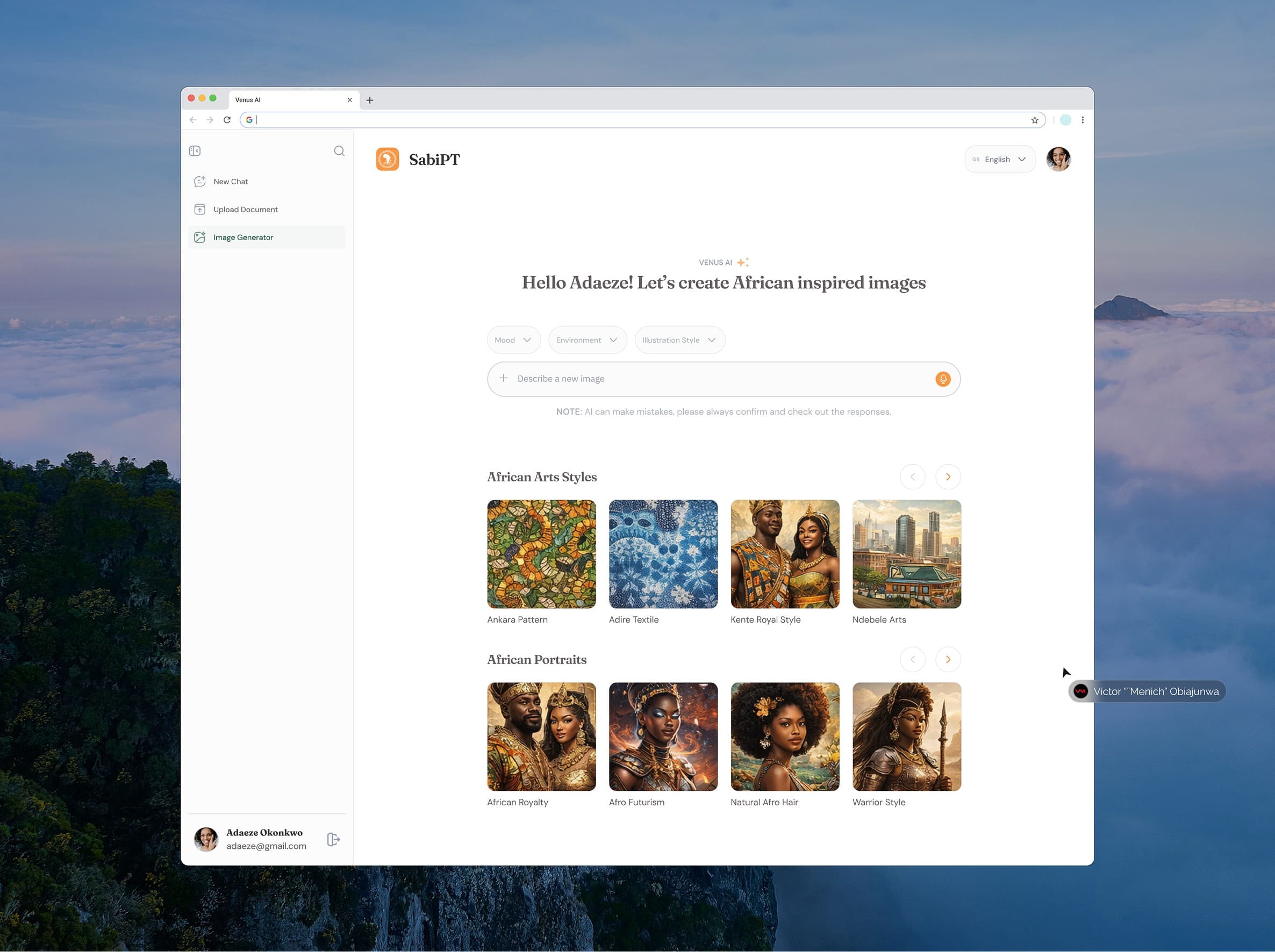Click the browser back arrow
1275x952 pixels.
(x=193, y=120)
